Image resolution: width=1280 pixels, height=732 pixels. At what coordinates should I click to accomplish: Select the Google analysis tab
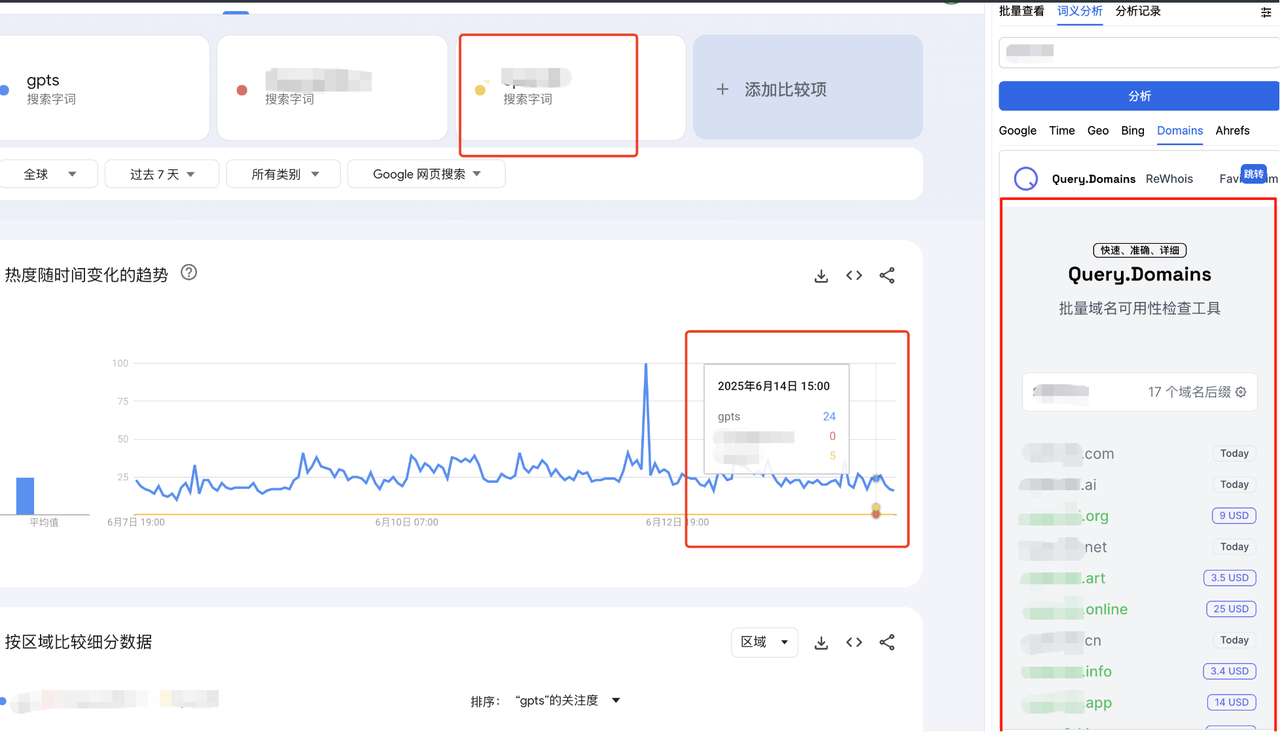pyautogui.click(x=1017, y=130)
